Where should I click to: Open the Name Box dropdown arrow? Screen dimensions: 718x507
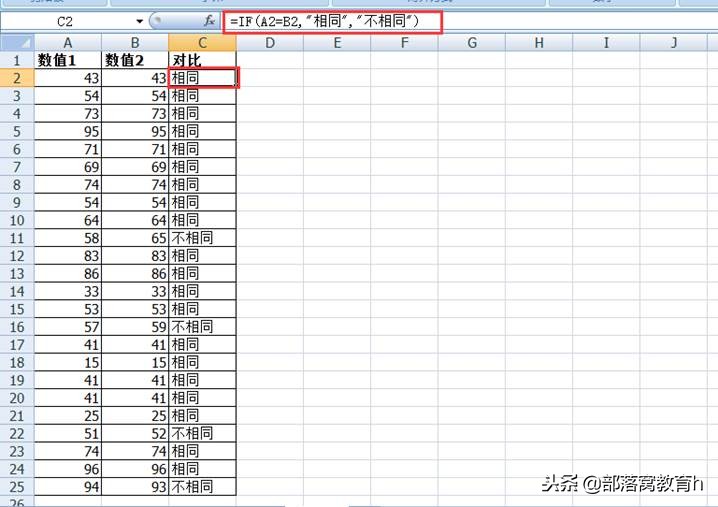point(140,21)
